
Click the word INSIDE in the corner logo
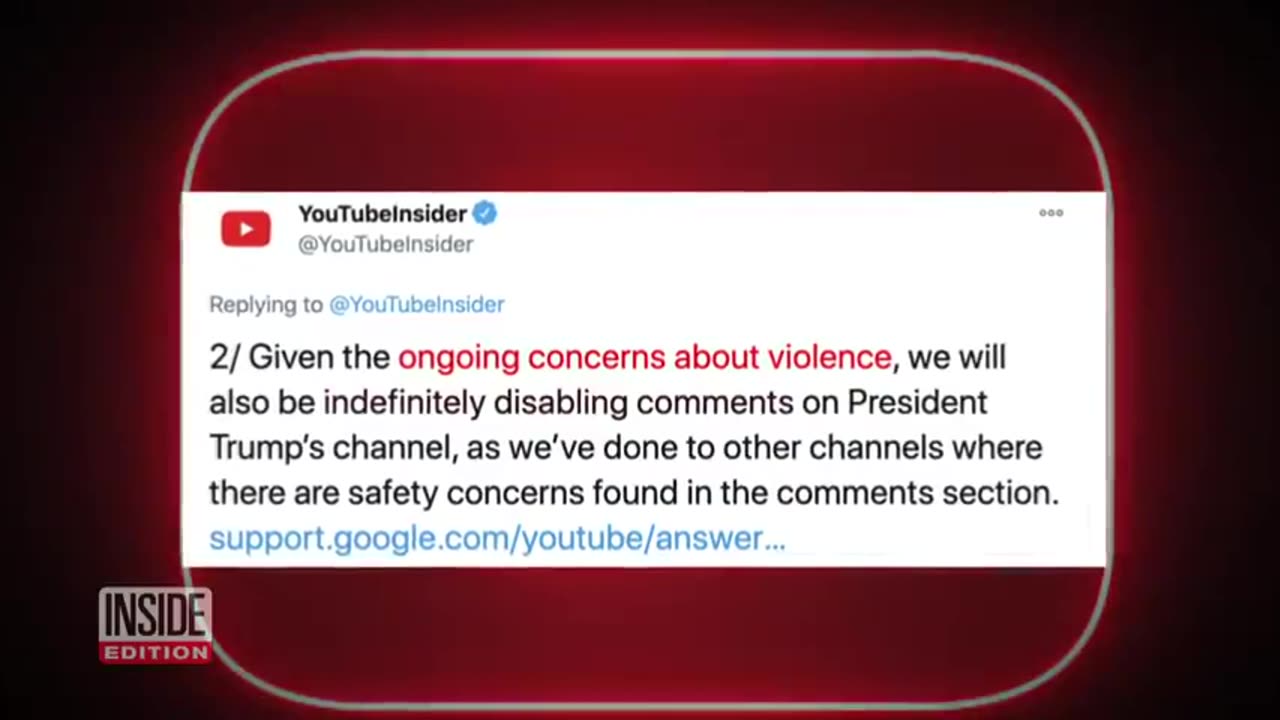click(x=155, y=616)
